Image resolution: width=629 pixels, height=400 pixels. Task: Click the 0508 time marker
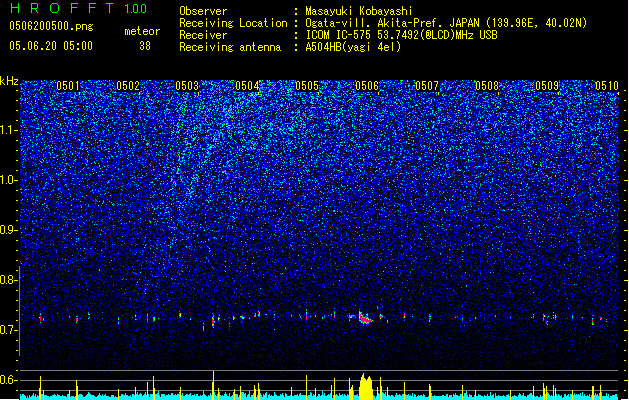point(487,86)
